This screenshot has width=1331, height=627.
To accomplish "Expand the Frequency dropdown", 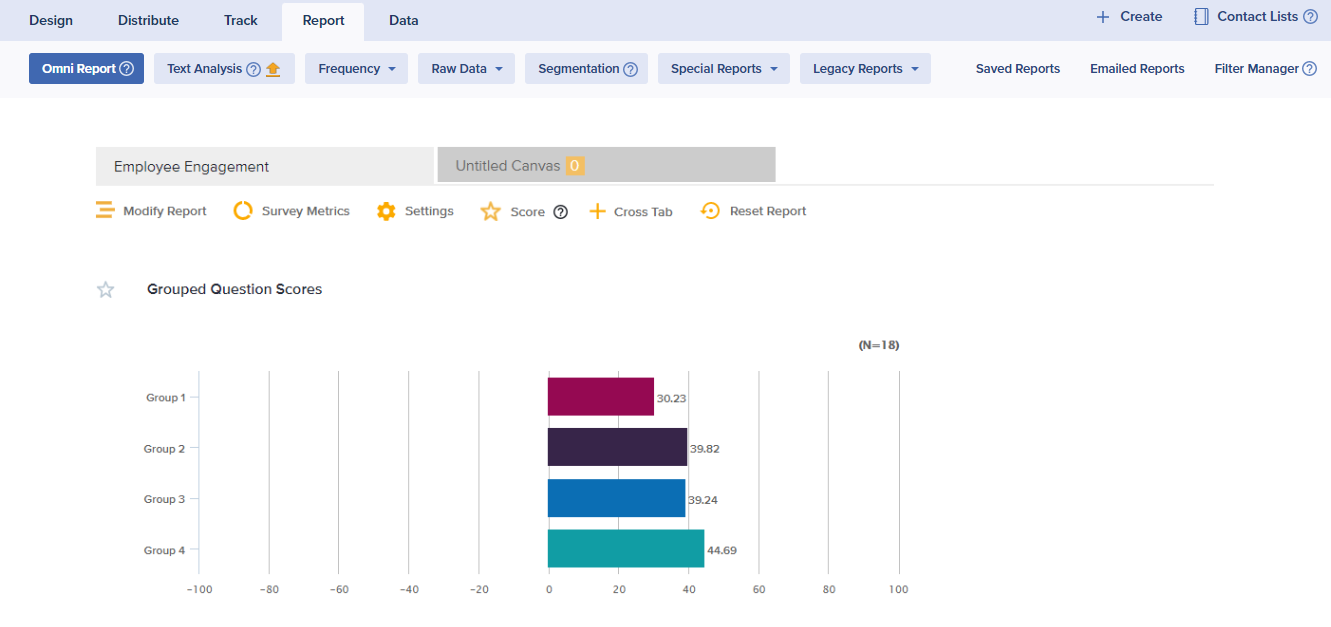I will click(x=356, y=69).
